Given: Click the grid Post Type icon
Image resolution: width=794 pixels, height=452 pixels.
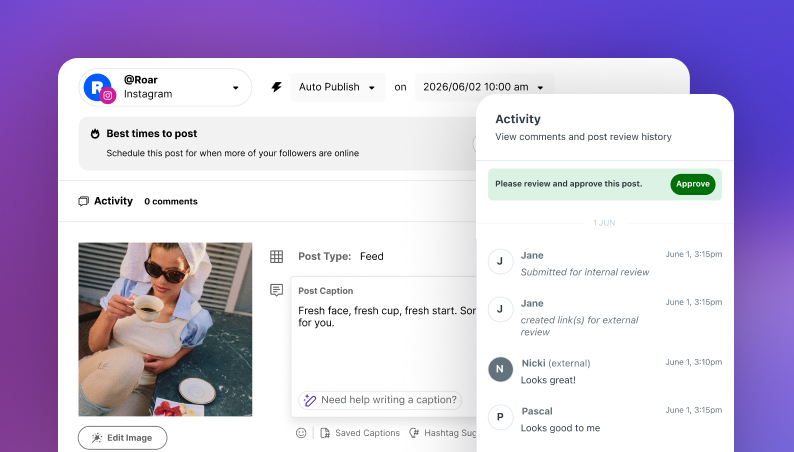Looking at the screenshot, I should pos(276,257).
